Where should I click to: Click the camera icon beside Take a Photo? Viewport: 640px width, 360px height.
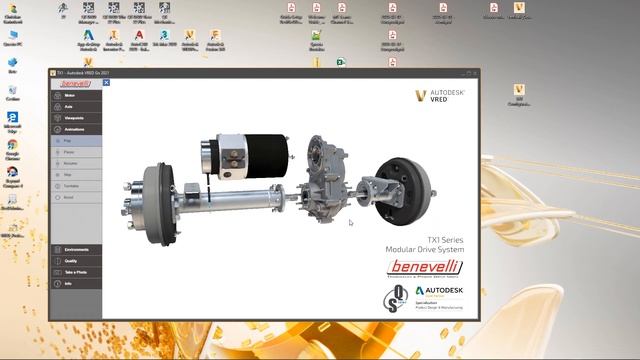pyautogui.click(x=58, y=272)
